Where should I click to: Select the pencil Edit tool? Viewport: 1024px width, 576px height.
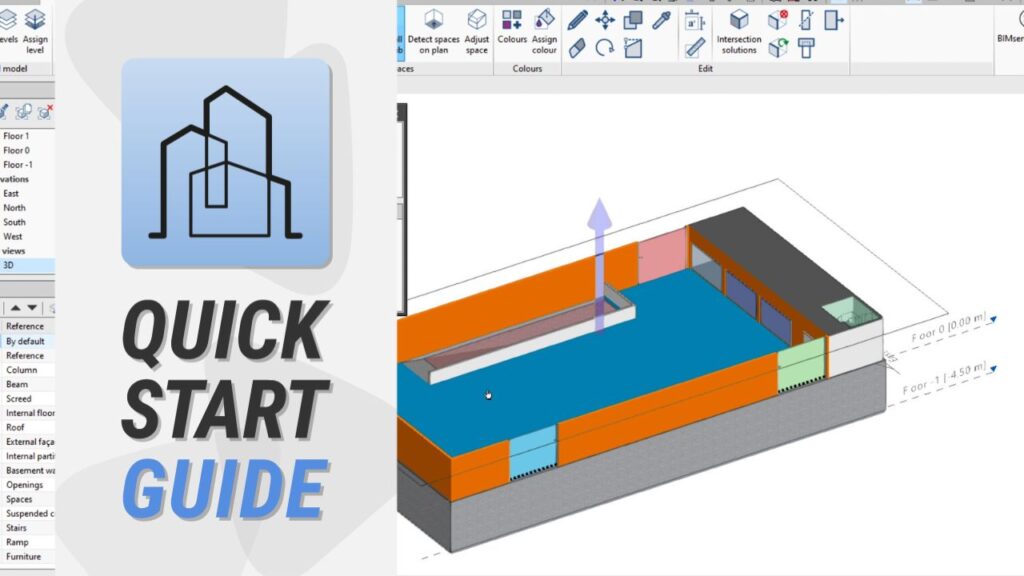click(578, 20)
